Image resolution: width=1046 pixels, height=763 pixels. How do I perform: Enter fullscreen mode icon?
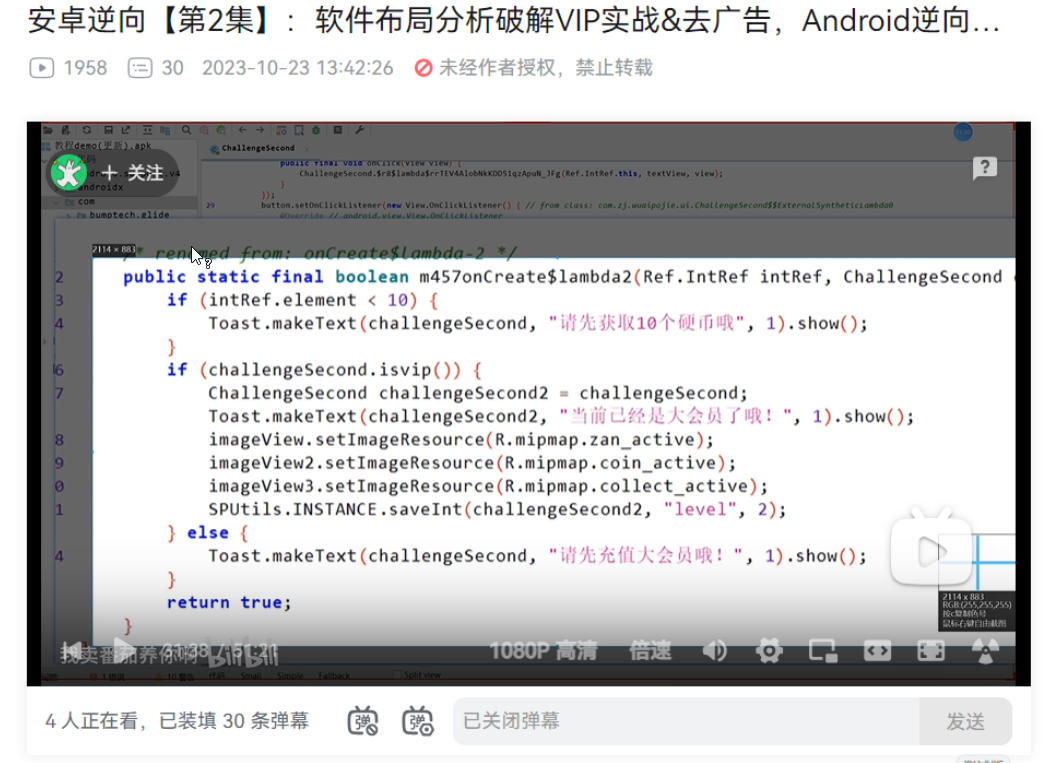[931, 650]
